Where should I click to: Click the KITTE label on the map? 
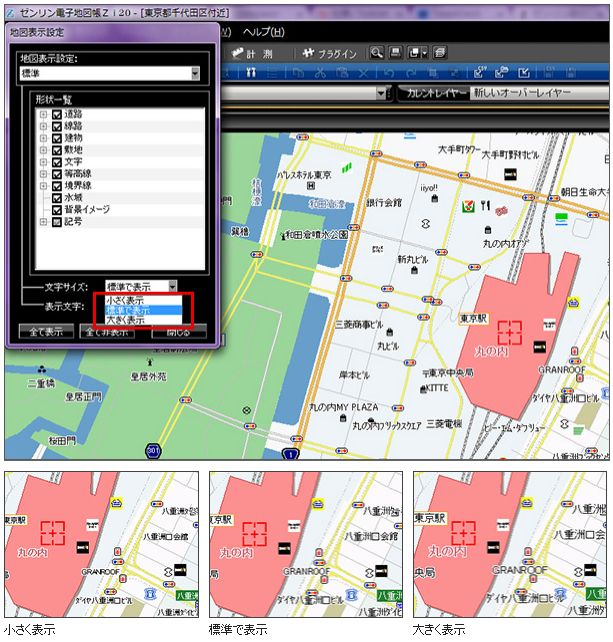point(437,388)
